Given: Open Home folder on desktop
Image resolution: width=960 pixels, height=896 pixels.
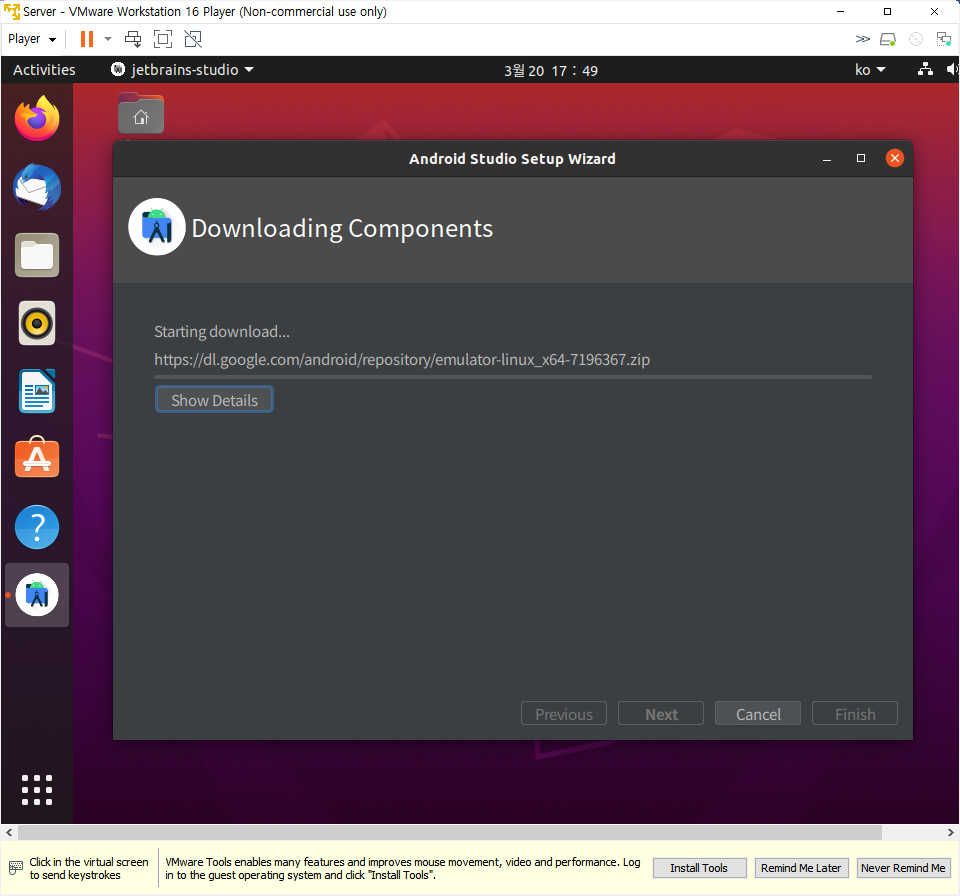Looking at the screenshot, I should (141, 113).
